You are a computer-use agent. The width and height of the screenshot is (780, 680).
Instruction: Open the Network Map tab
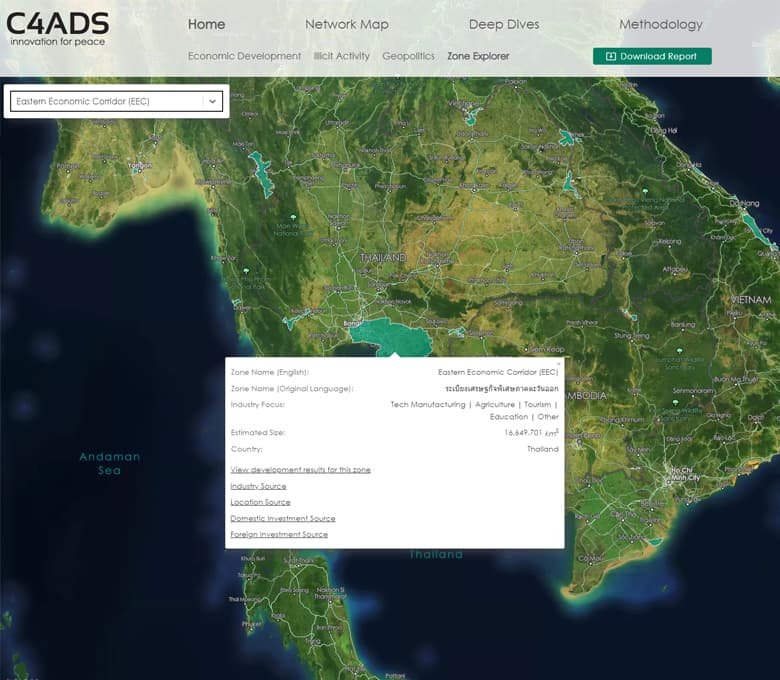click(346, 24)
